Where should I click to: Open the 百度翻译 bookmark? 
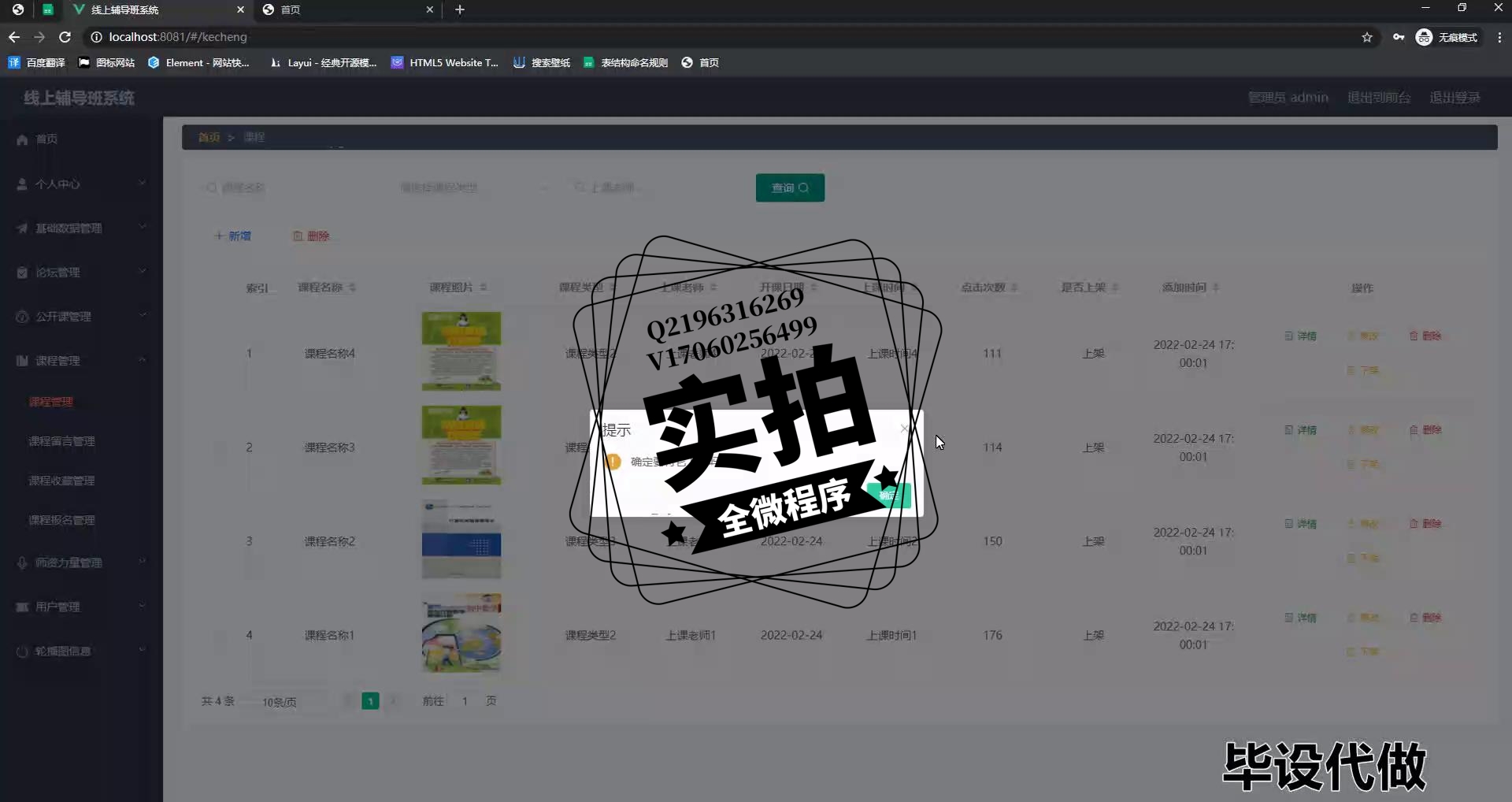37,62
